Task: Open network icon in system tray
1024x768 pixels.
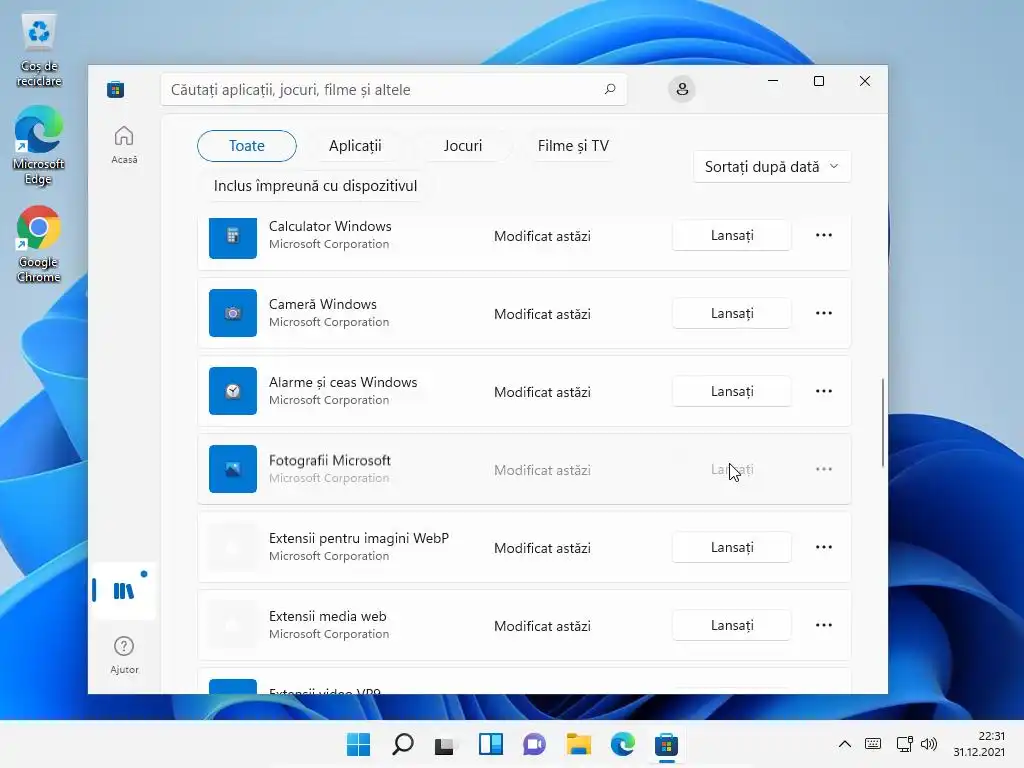Action: (904, 744)
